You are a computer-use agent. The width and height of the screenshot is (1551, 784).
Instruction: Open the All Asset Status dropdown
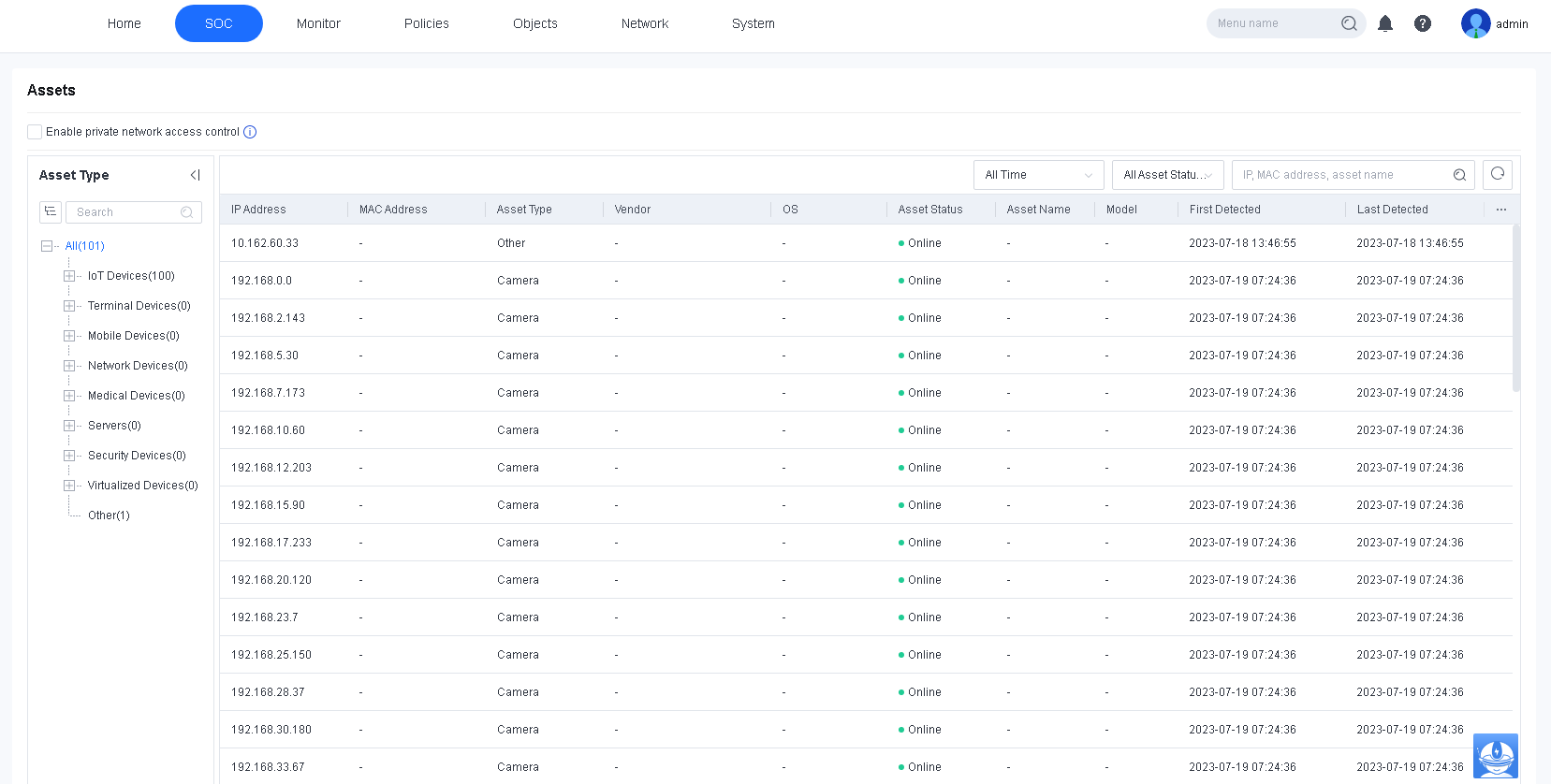pos(1167,175)
